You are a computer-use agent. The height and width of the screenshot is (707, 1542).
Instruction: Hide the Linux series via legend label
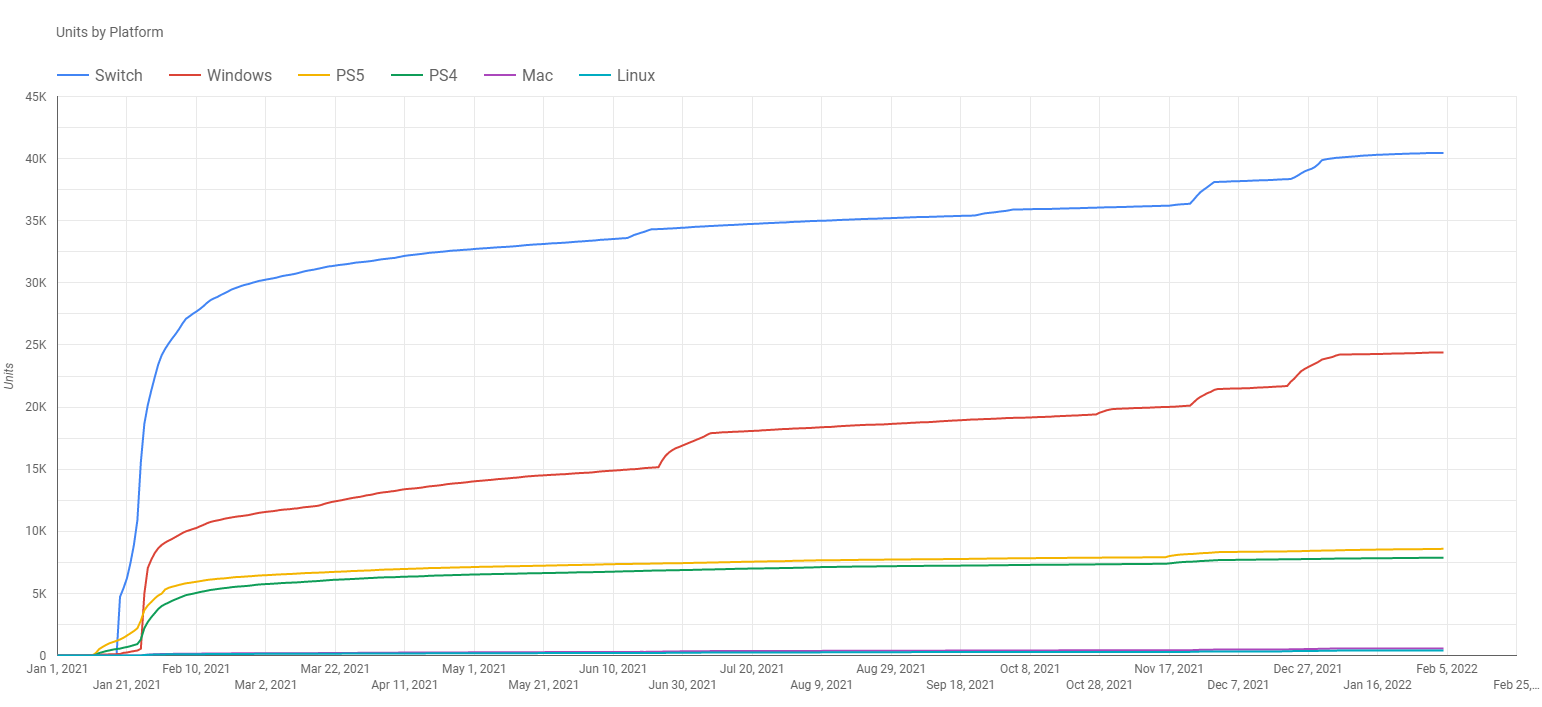pyautogui.click(x=636, y=75)
